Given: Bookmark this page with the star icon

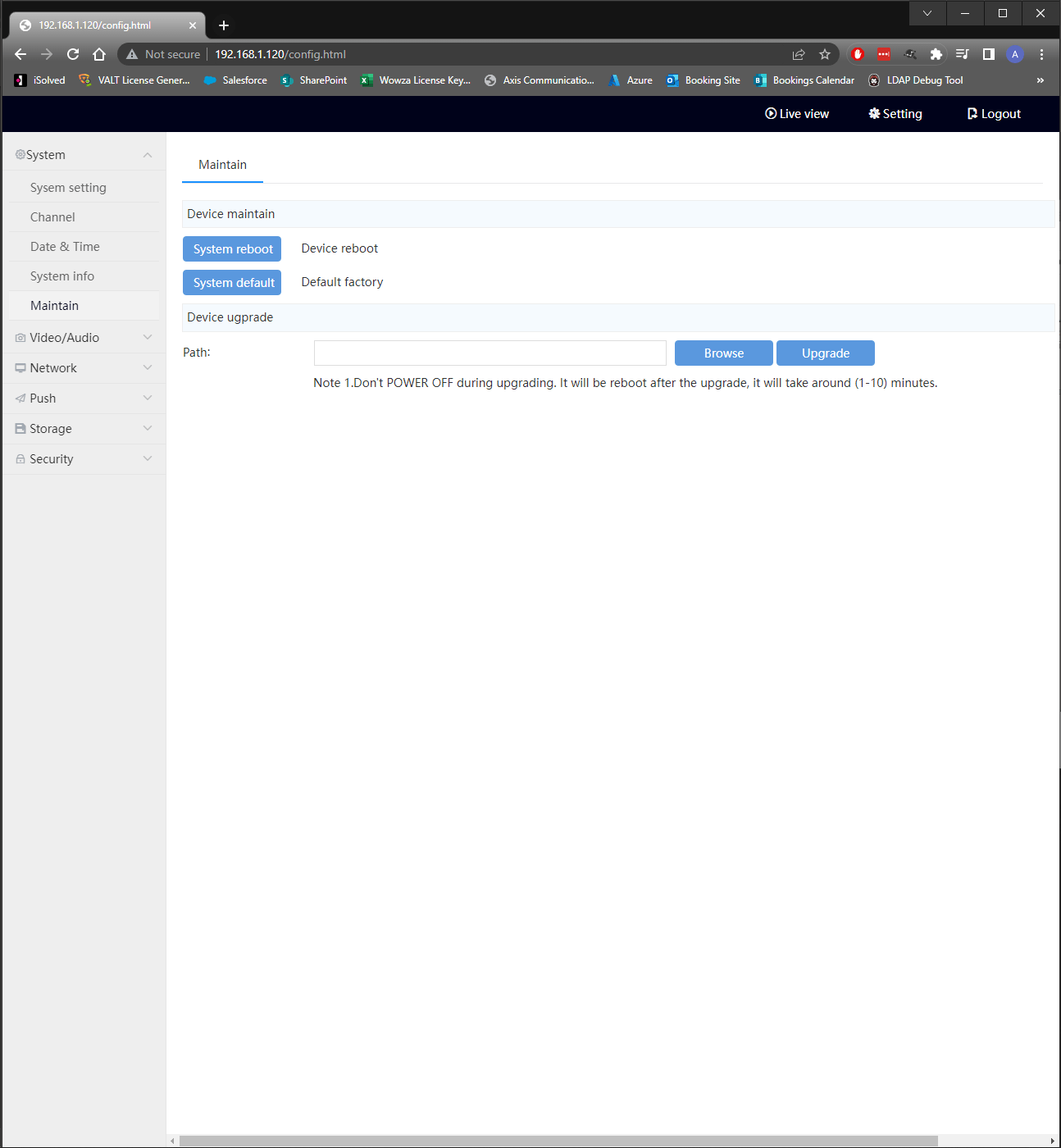Looking at the screenshot, I should [x=825, y=54].
